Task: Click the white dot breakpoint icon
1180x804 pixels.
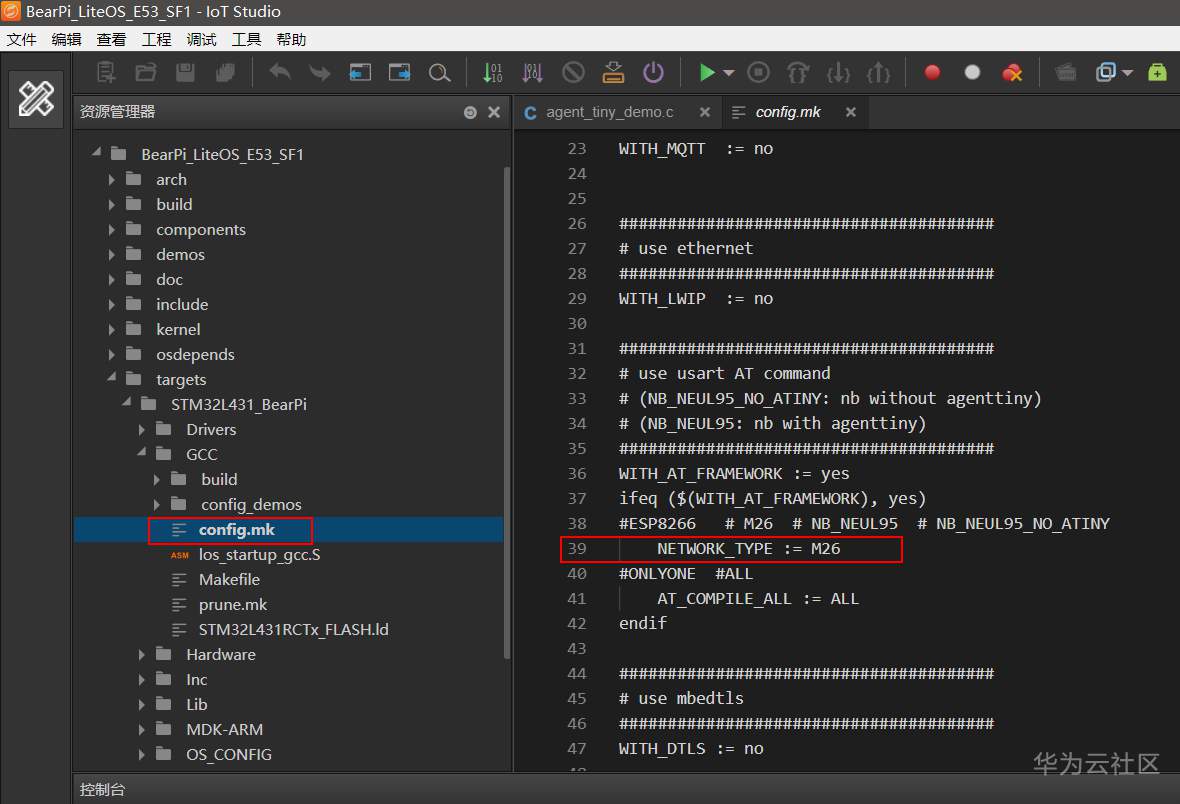Action: pyautogui.click(x=972, y=72)
